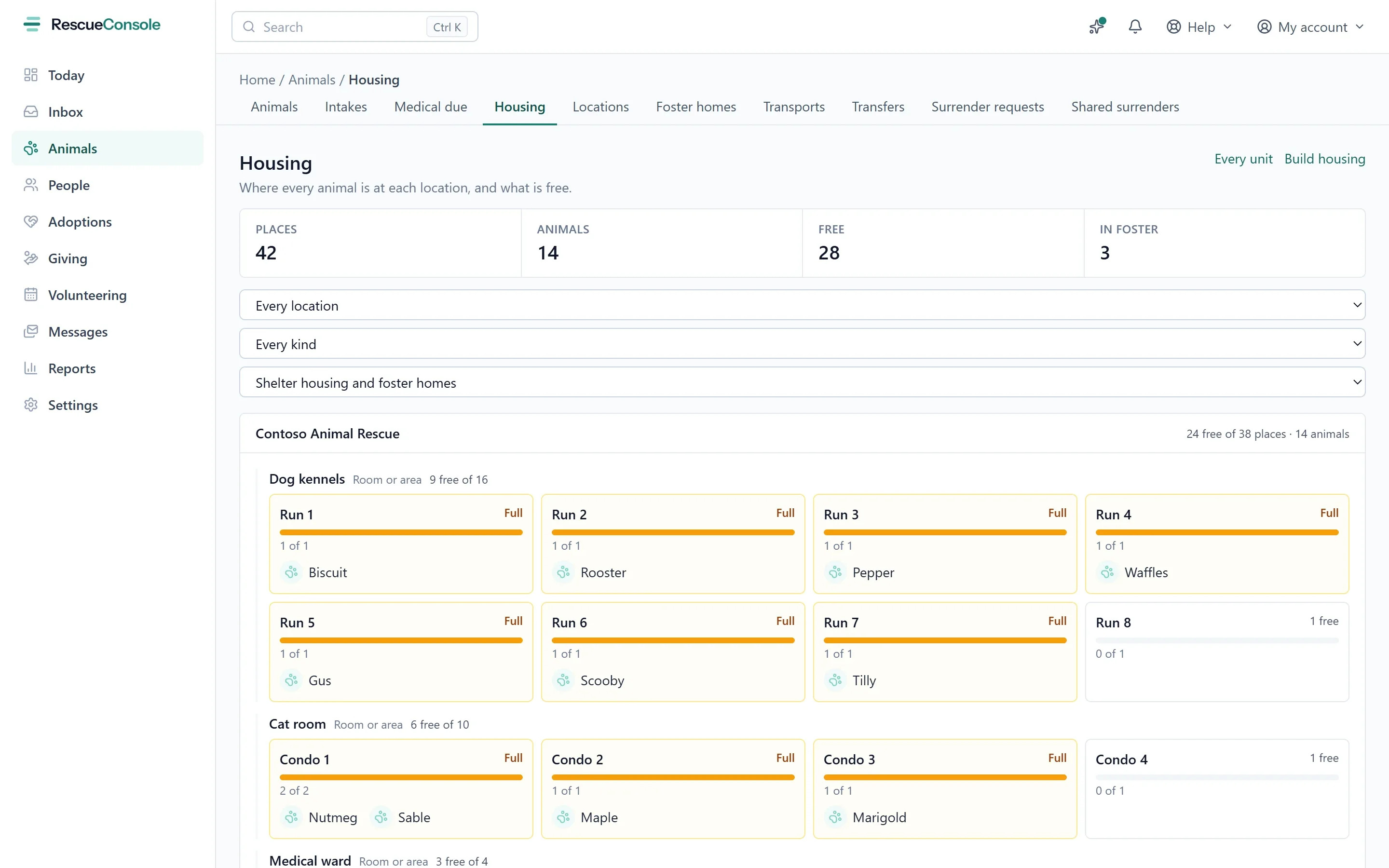Switch to the Foster homes tab
Viewport: 1389px width, 868px height.
tap(695, 107)
